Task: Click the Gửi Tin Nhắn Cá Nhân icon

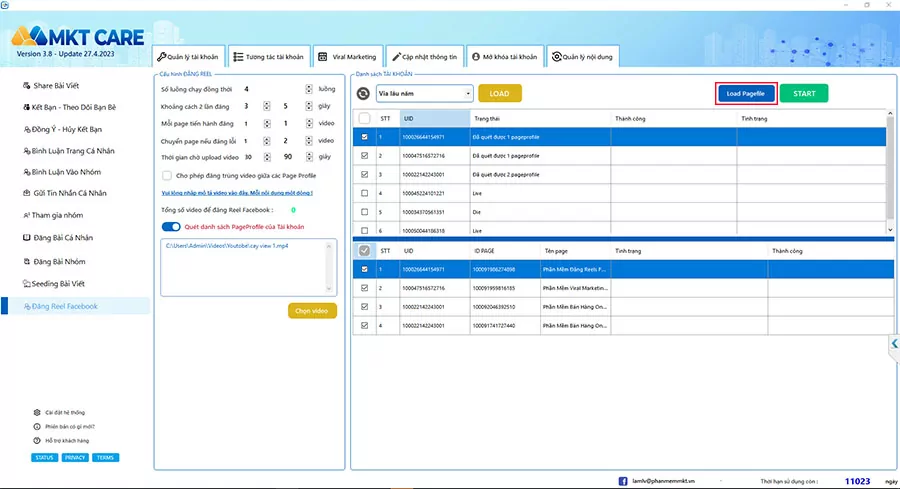Action: [x=26, y=193]
